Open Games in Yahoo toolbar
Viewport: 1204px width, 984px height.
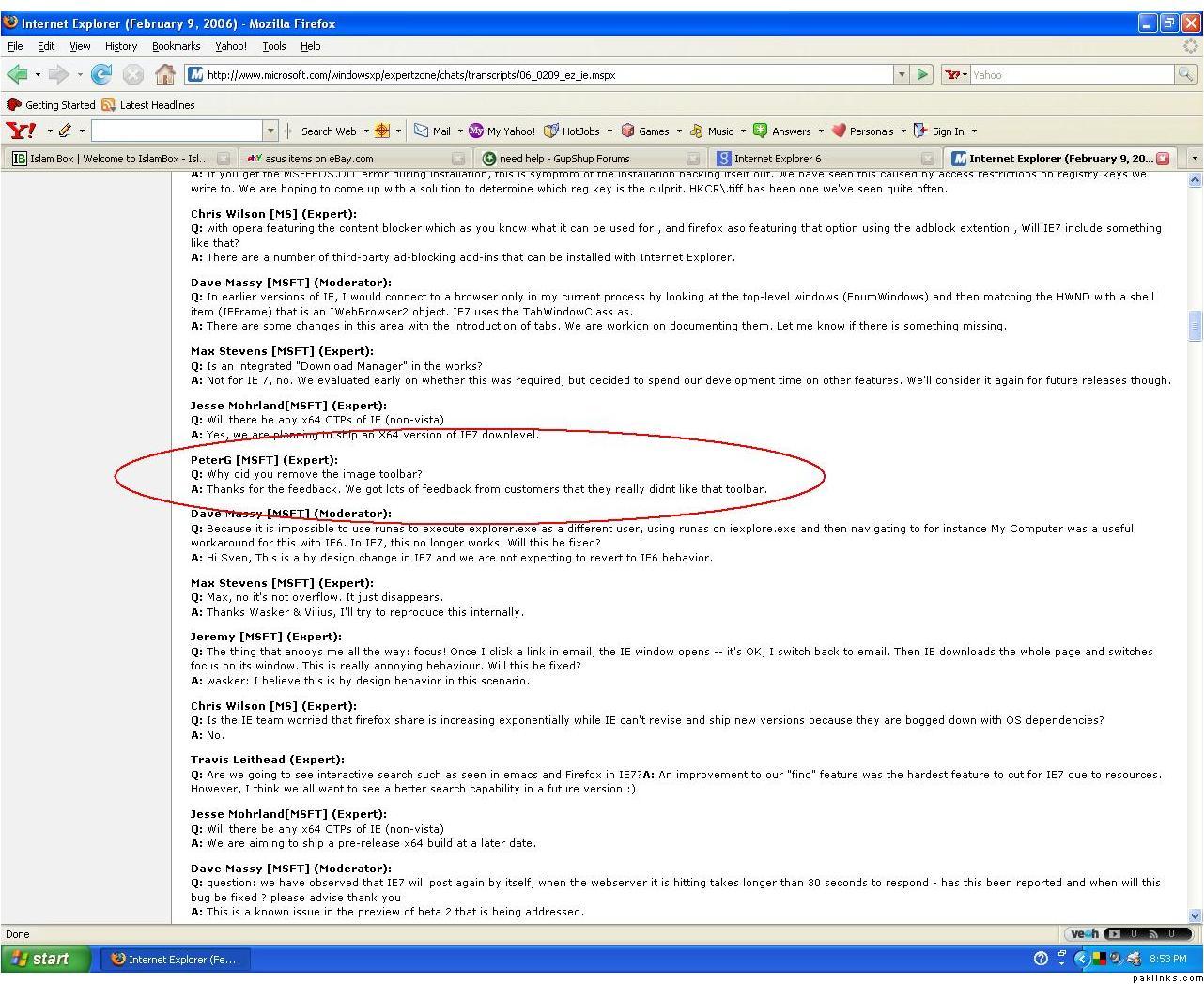click(x=645, y=131)
